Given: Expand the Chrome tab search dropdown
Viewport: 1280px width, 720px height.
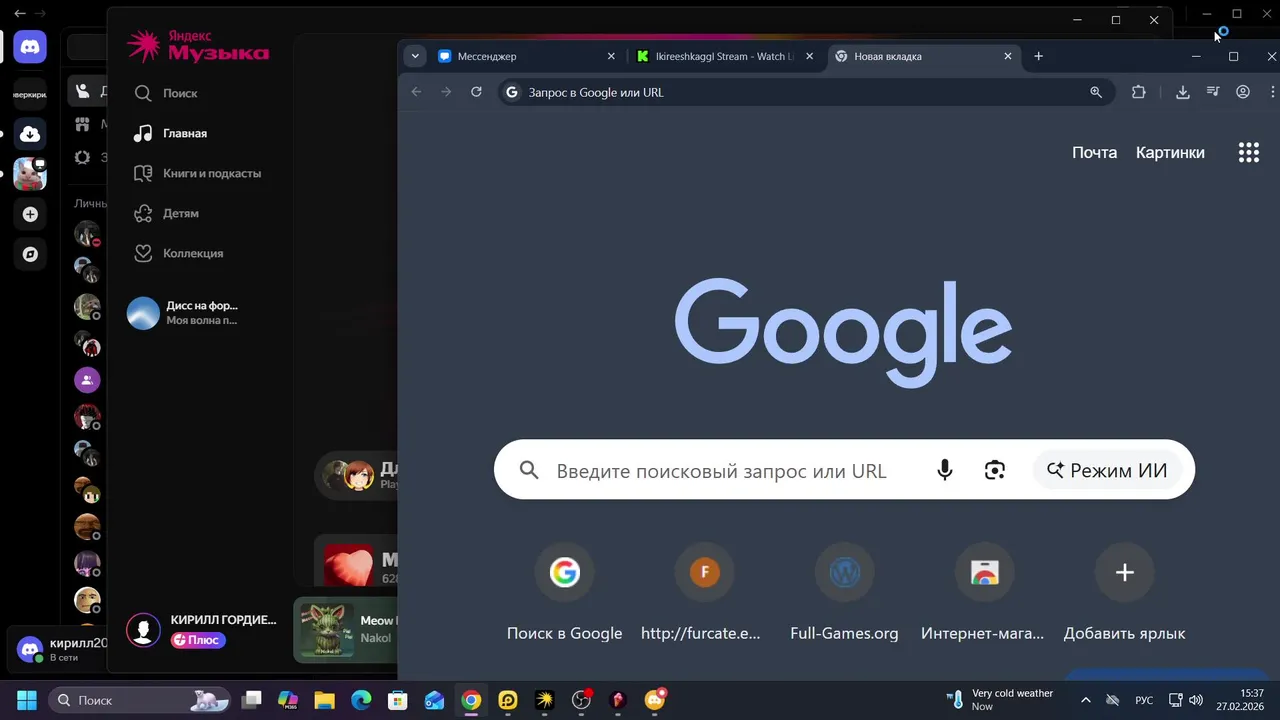Looking at the screenshot, I should (x=415, y=57).
